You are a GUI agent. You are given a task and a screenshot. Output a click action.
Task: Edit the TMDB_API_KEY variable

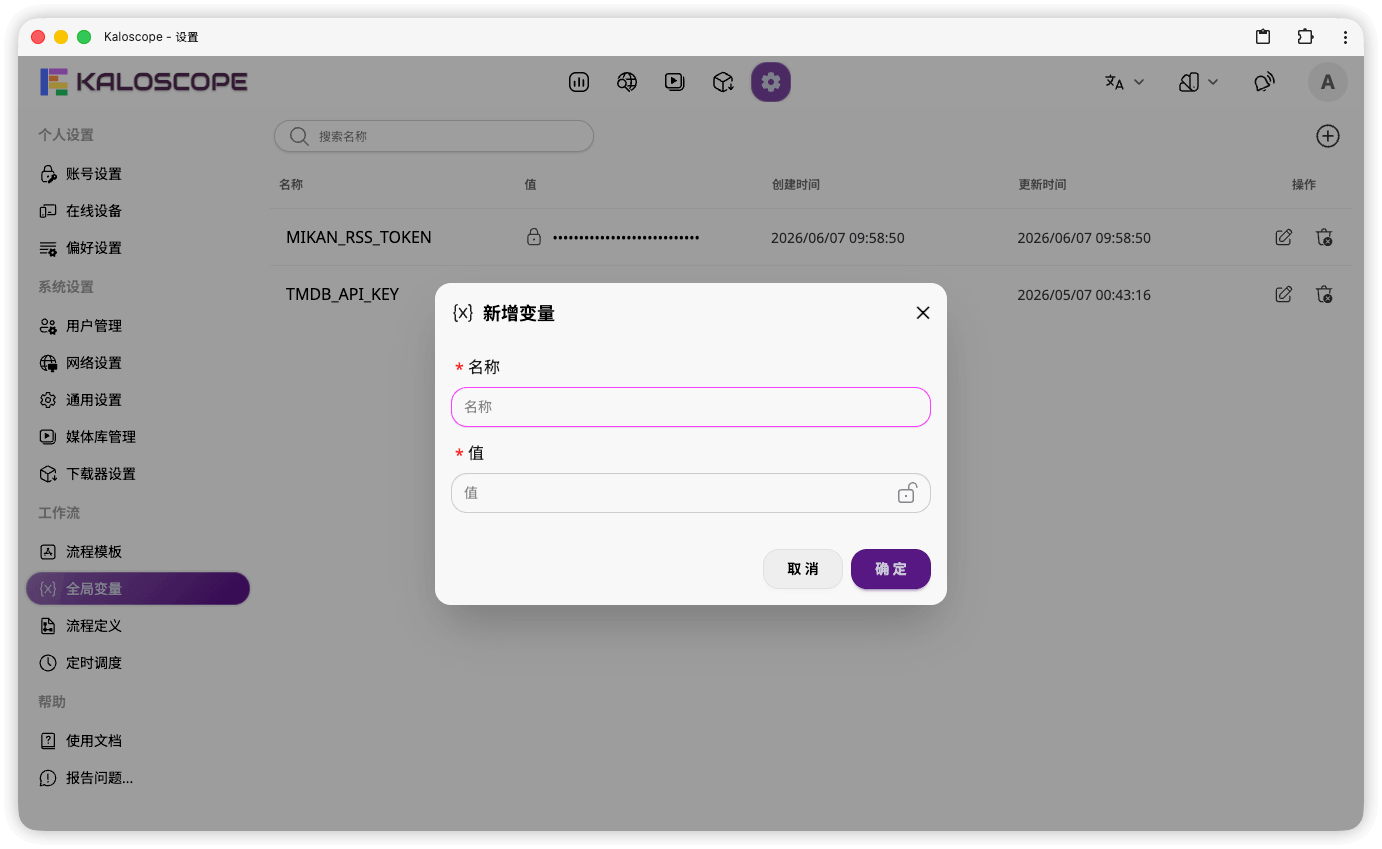click(x=1284, y=295)
